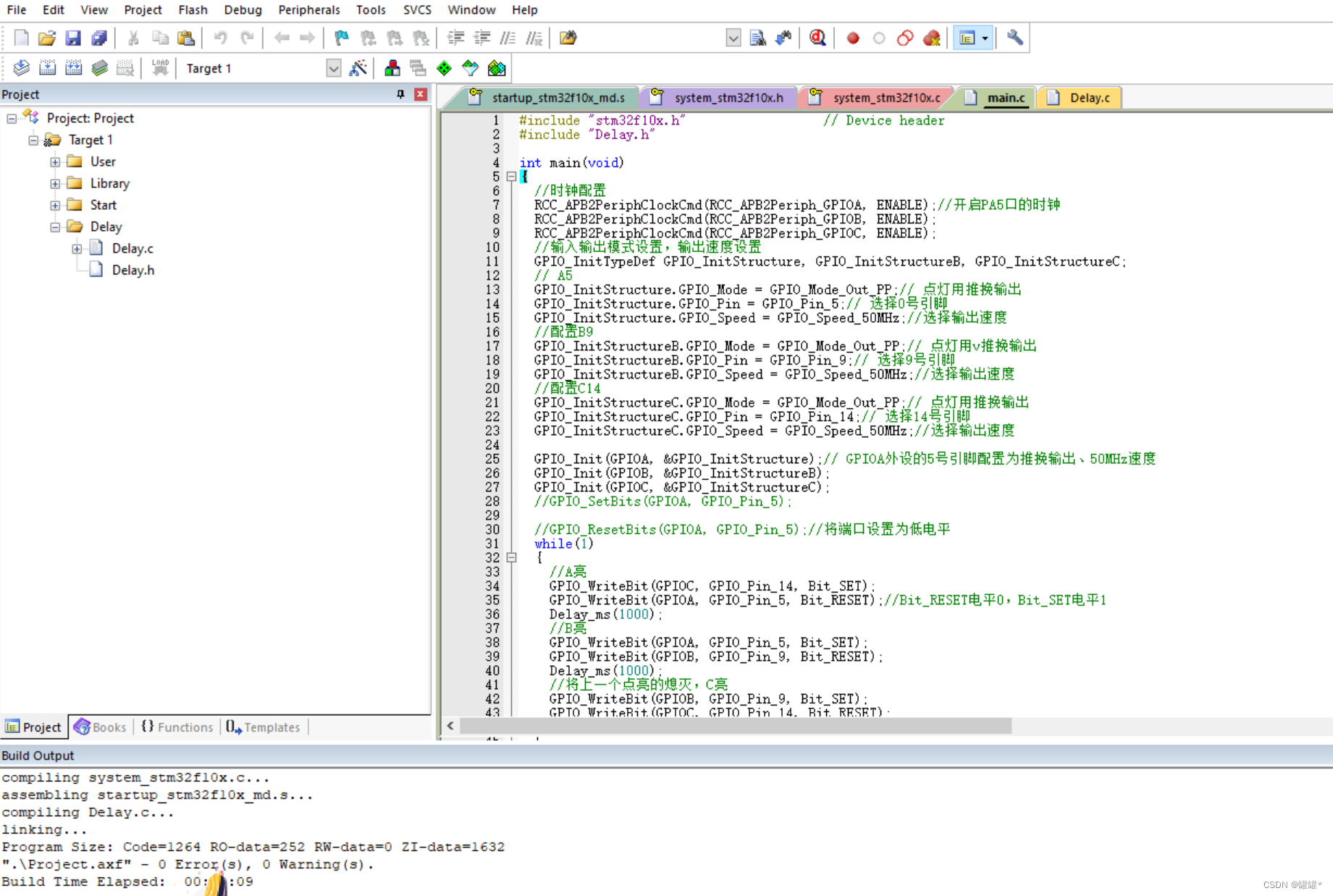Collapse the Delay folder in the project tree

coord(55,227)
